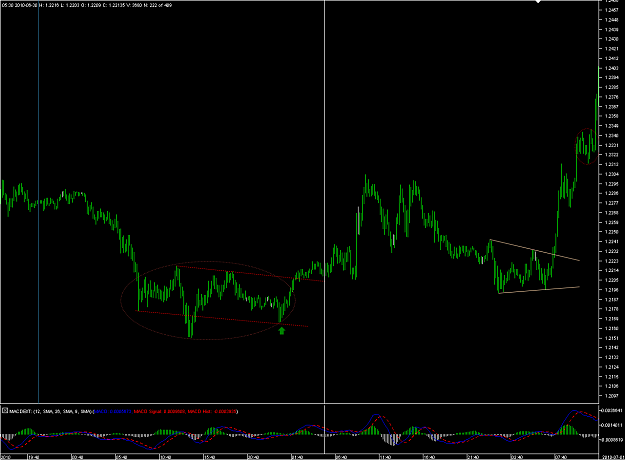Click the 1.2097 price scale label
Image resolution: width=625 pixels, height=460 pixels.
[x=611, y=396]
